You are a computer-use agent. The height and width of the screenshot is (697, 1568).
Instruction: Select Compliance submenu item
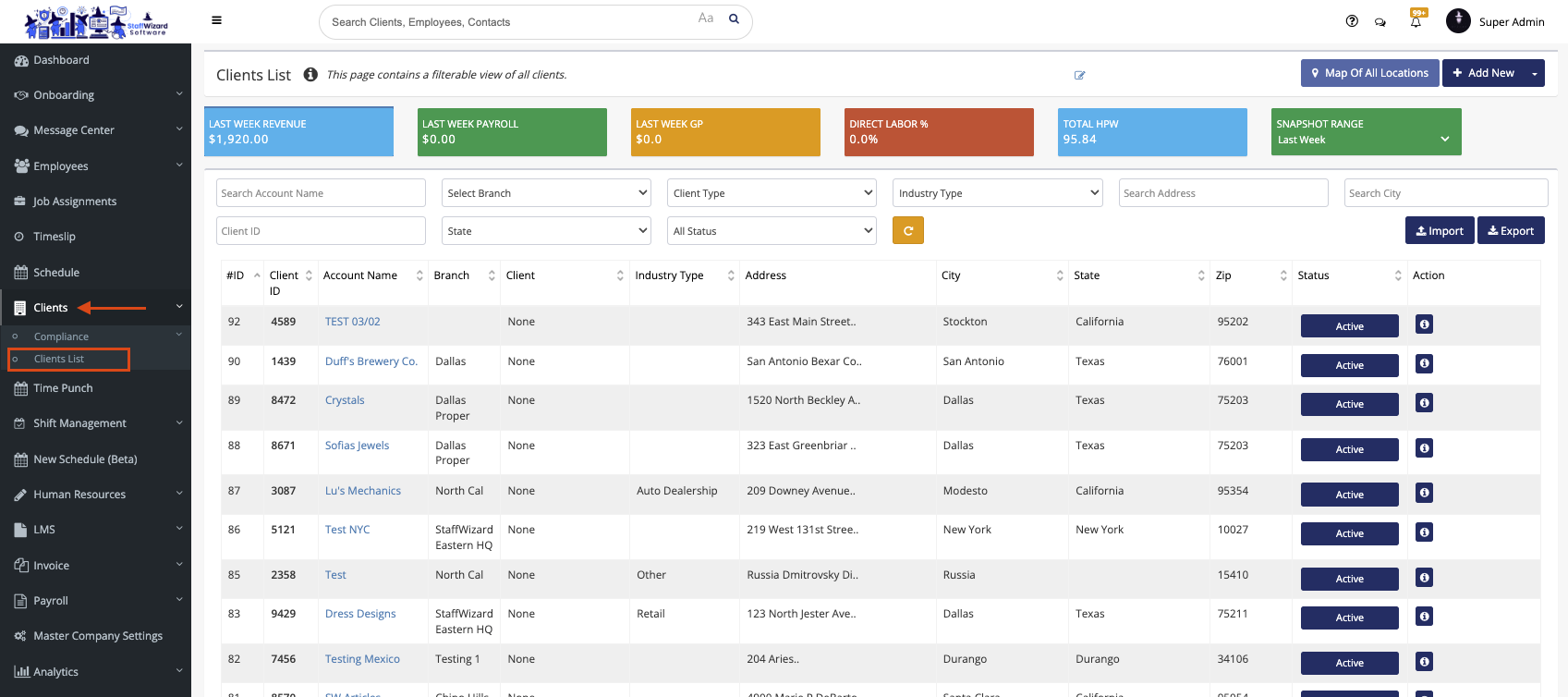pyautogui.click(x=61, y=336)
